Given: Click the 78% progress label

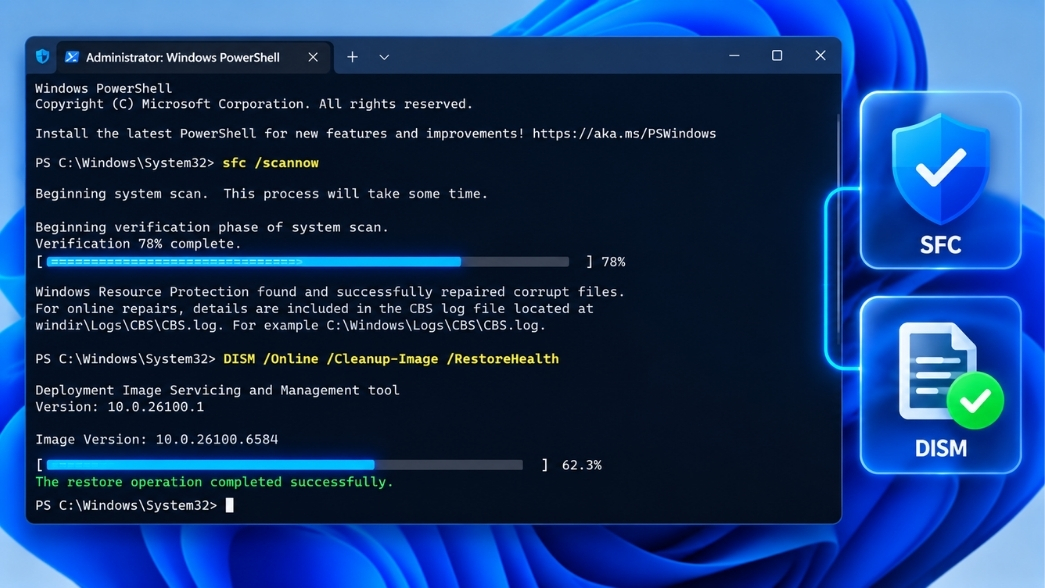Looking at the screenshot, I should pos(613,262).
